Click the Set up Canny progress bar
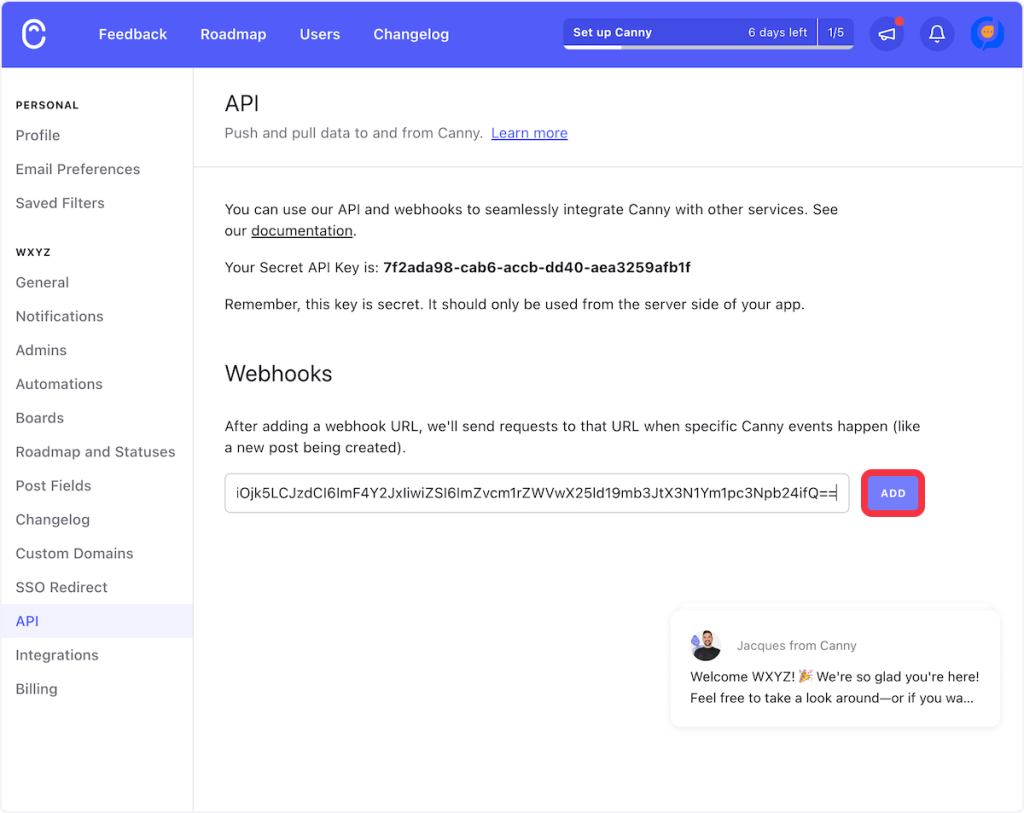 point(690,34)
